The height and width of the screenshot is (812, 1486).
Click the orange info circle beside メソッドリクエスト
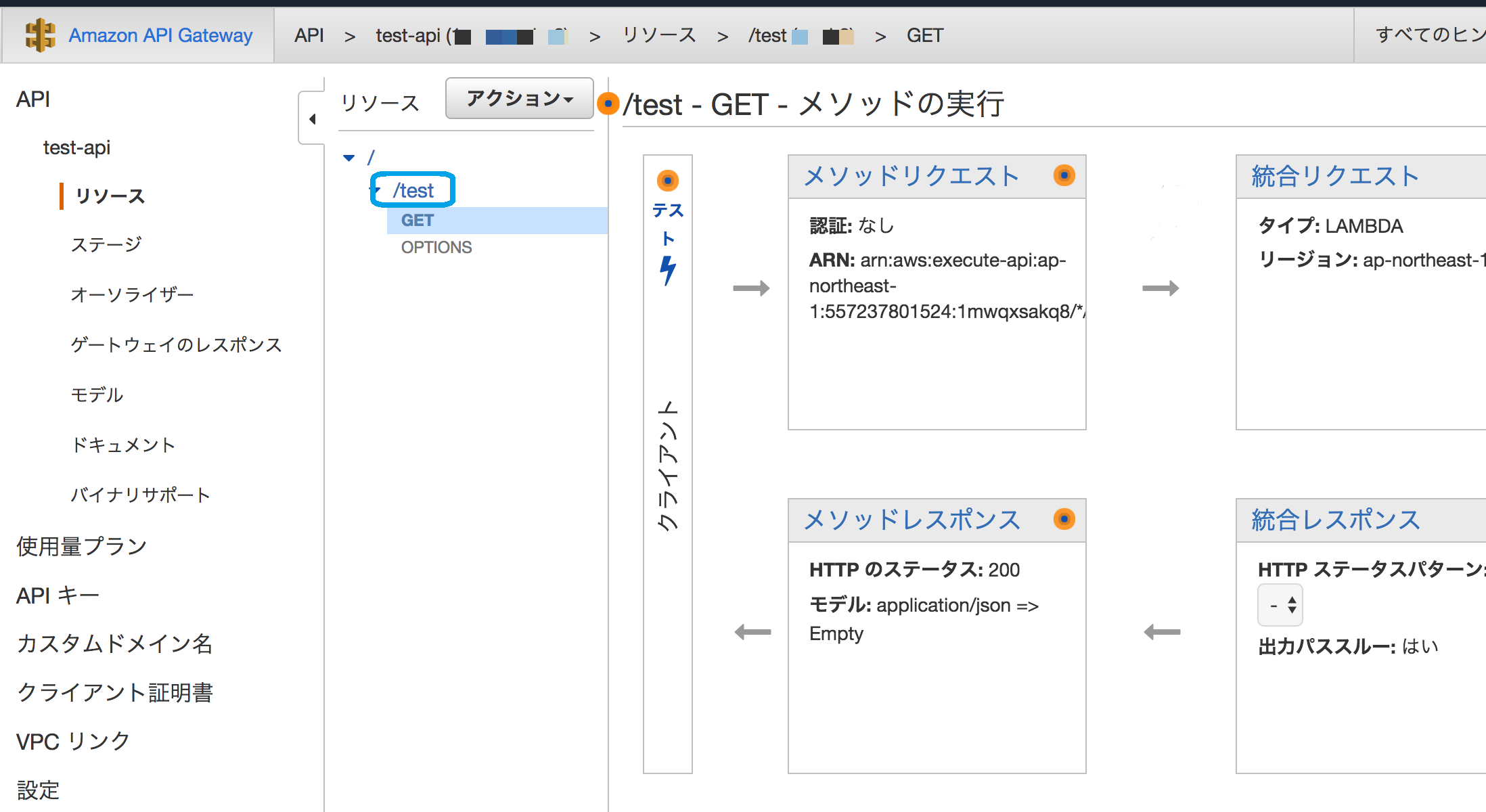pos(1064,176)
